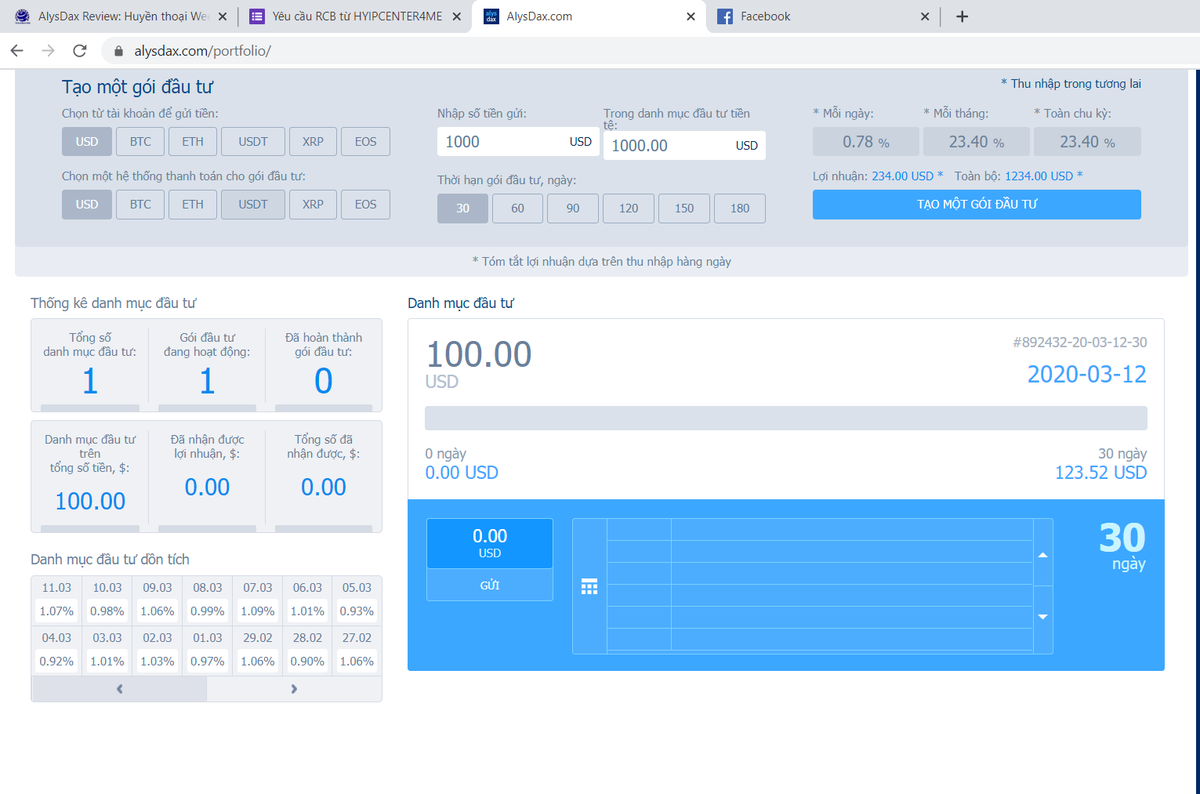Click the 100.00 USD portfolio amount
Screen dimensions: 1200x794
pos(479,362)
